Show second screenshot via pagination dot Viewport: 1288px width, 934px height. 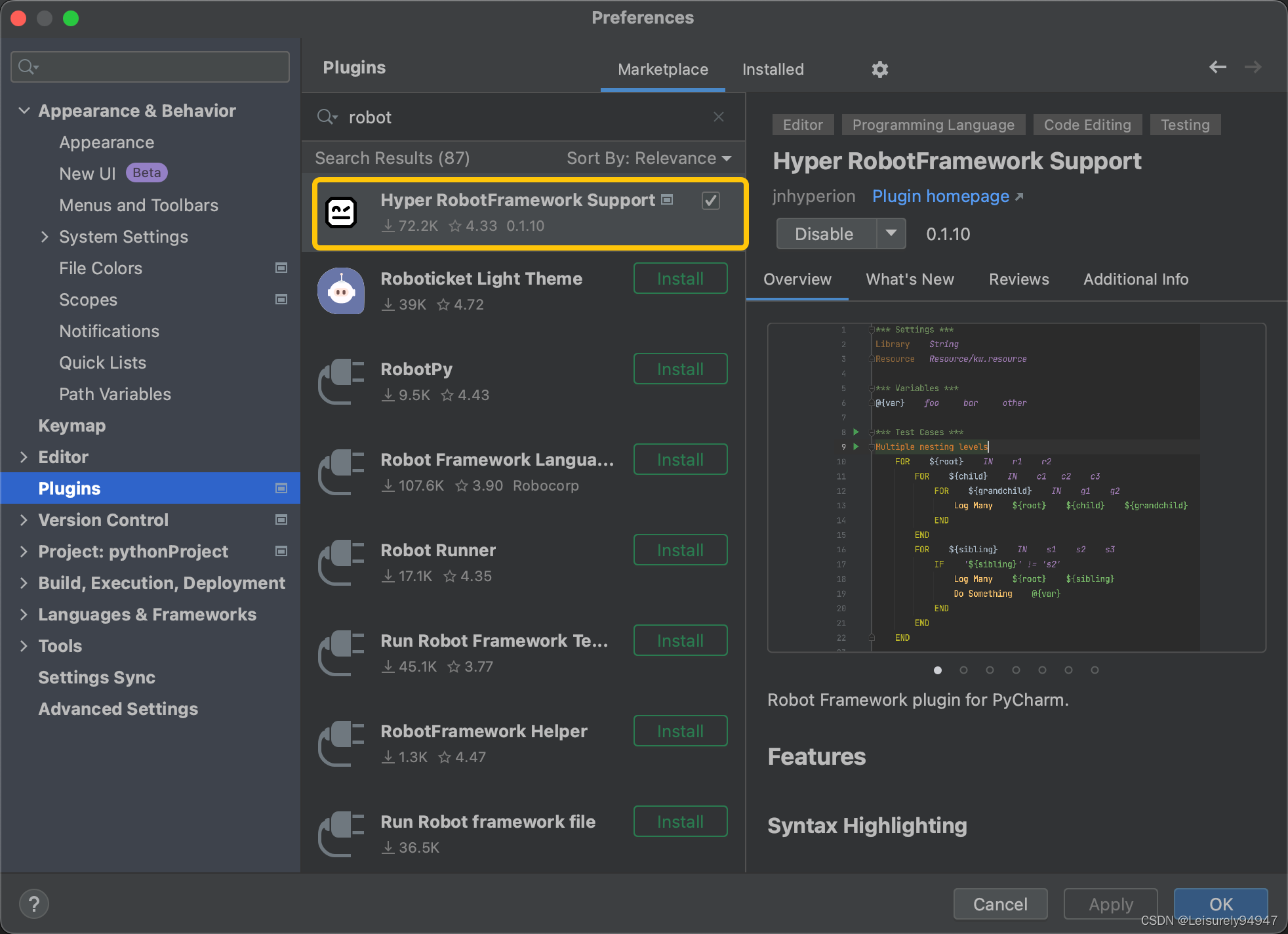click(x=963, y=670)
